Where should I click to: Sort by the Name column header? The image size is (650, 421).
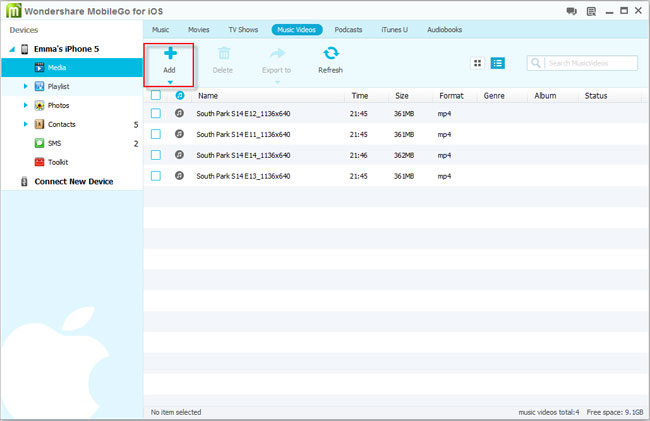pos(208,96)
